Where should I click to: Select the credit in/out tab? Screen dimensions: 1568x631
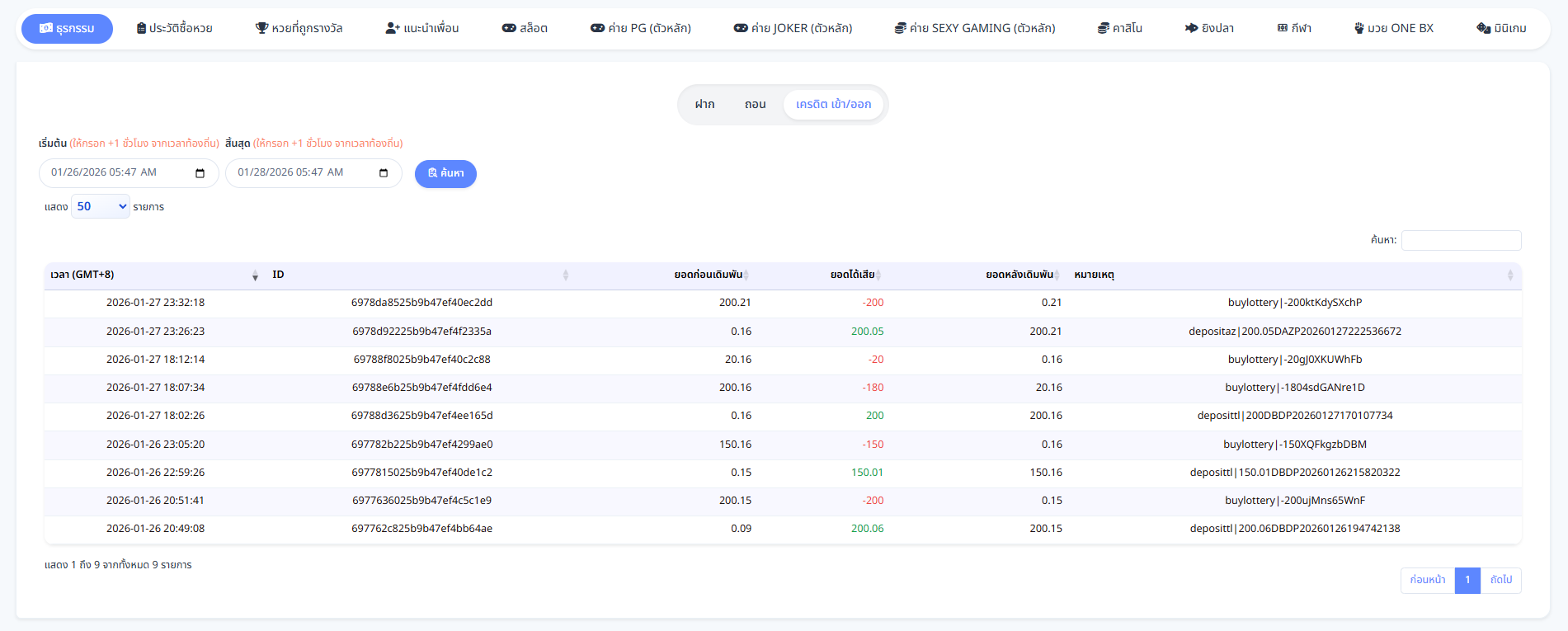pos(833,105)
